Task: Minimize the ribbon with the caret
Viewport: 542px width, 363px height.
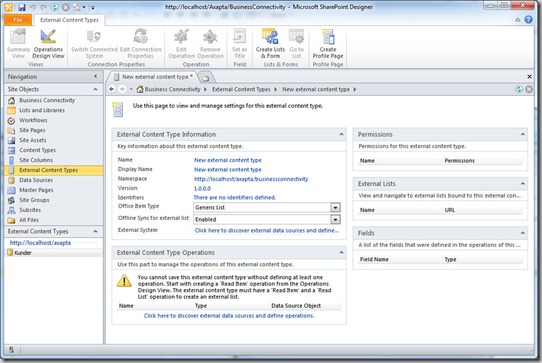Action: tap(517, 20)
